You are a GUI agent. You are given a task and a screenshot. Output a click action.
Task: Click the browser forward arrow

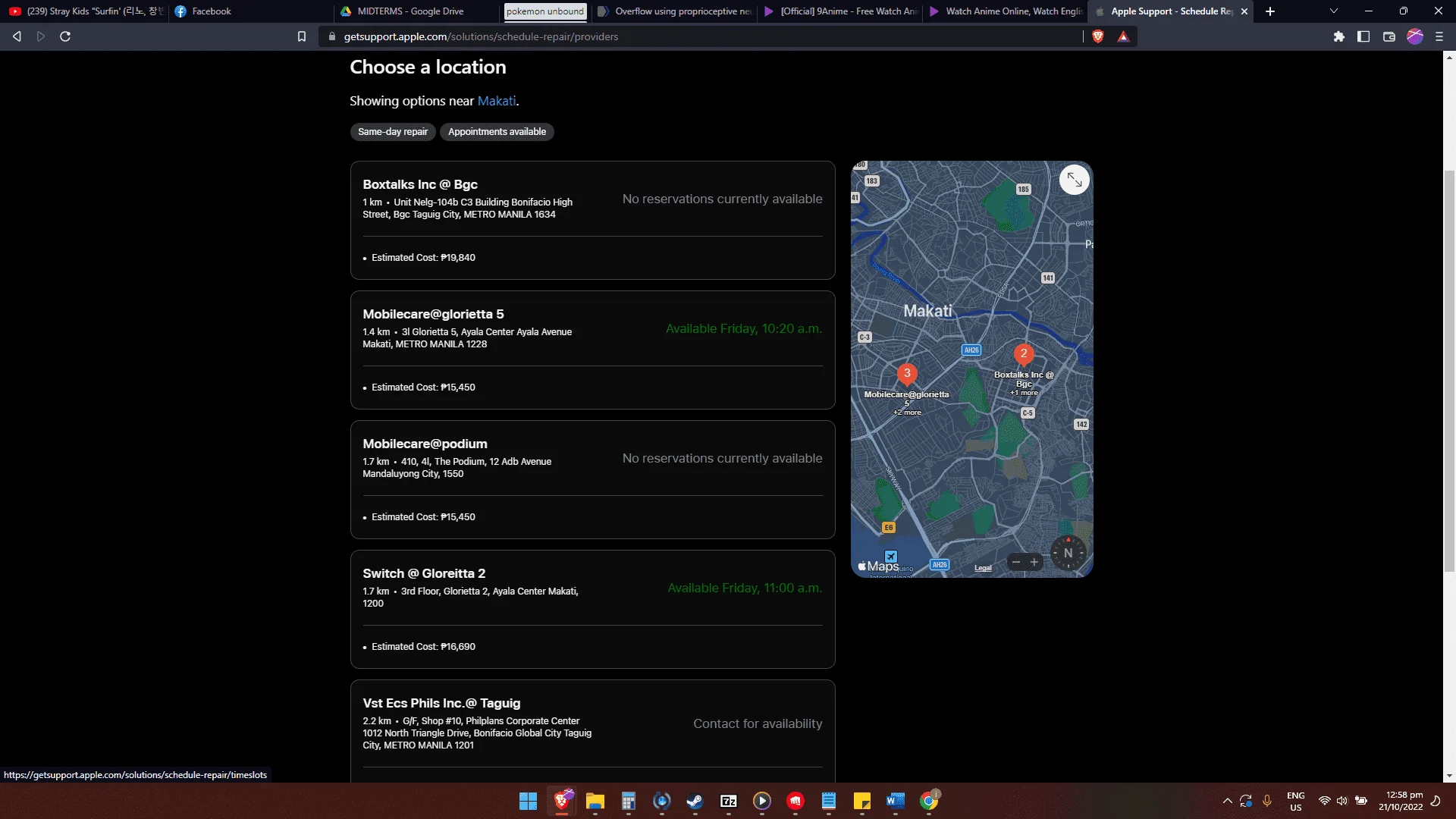(41, 36)
